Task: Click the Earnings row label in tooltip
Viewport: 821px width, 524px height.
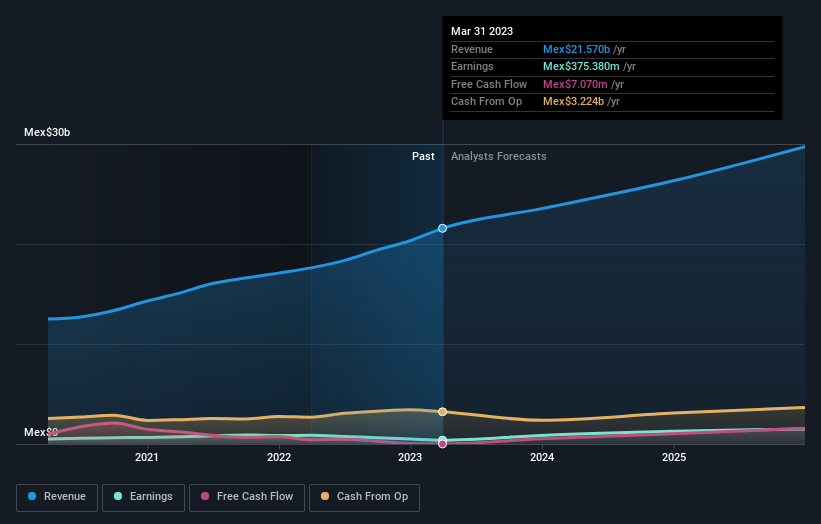Action: click(472, 66)
